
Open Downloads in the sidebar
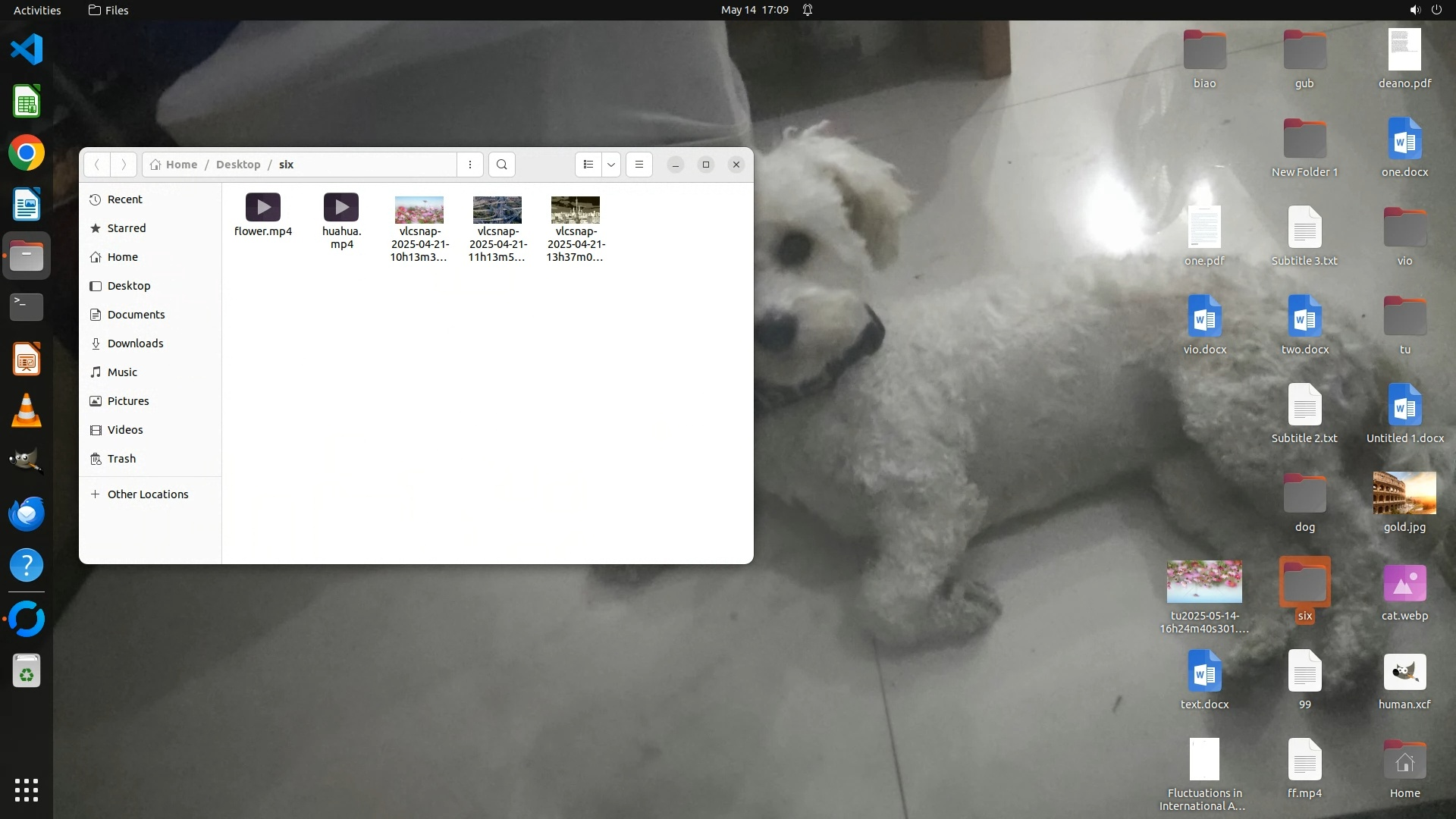click(x=135, y=344)
